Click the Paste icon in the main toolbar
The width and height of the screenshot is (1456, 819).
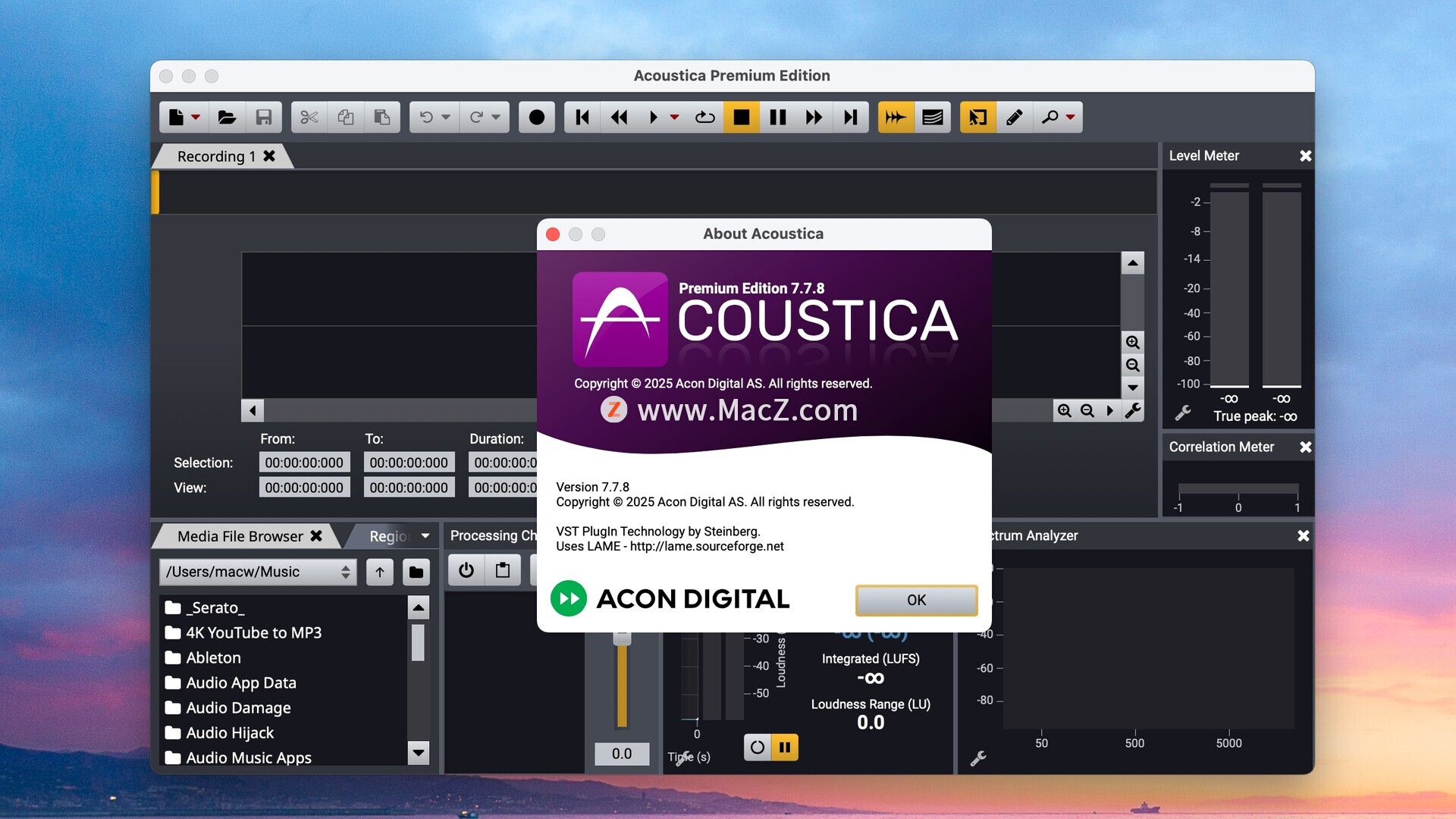tap(382, 117)
